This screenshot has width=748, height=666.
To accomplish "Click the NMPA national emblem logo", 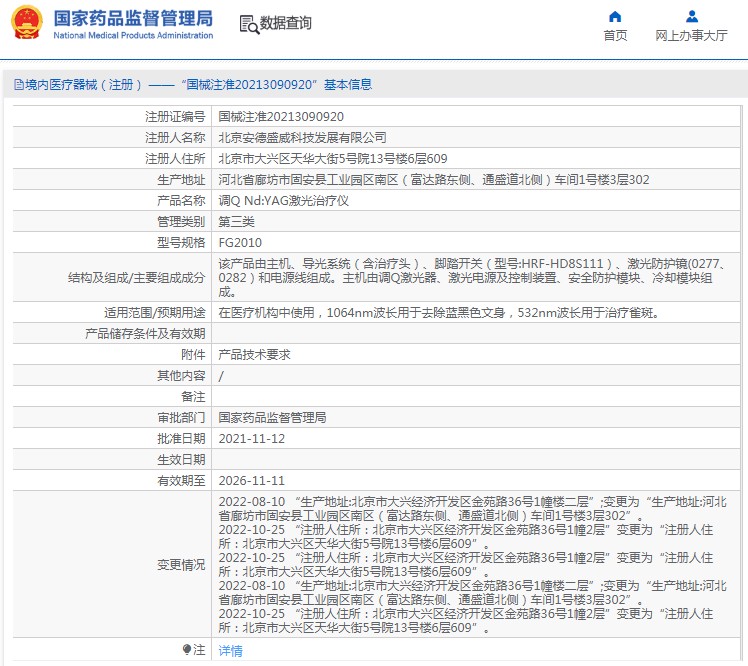I will coord(27,22).
